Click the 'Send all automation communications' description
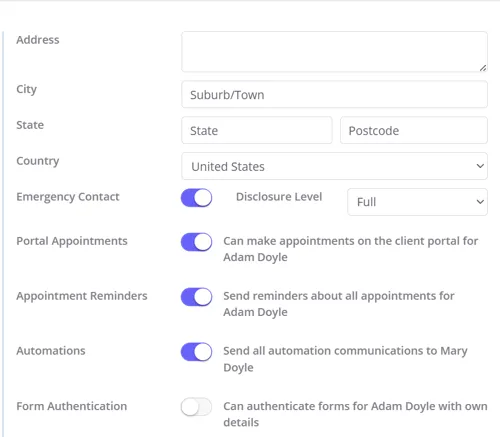Screen dimensions: 500x437 click(345, 359)
